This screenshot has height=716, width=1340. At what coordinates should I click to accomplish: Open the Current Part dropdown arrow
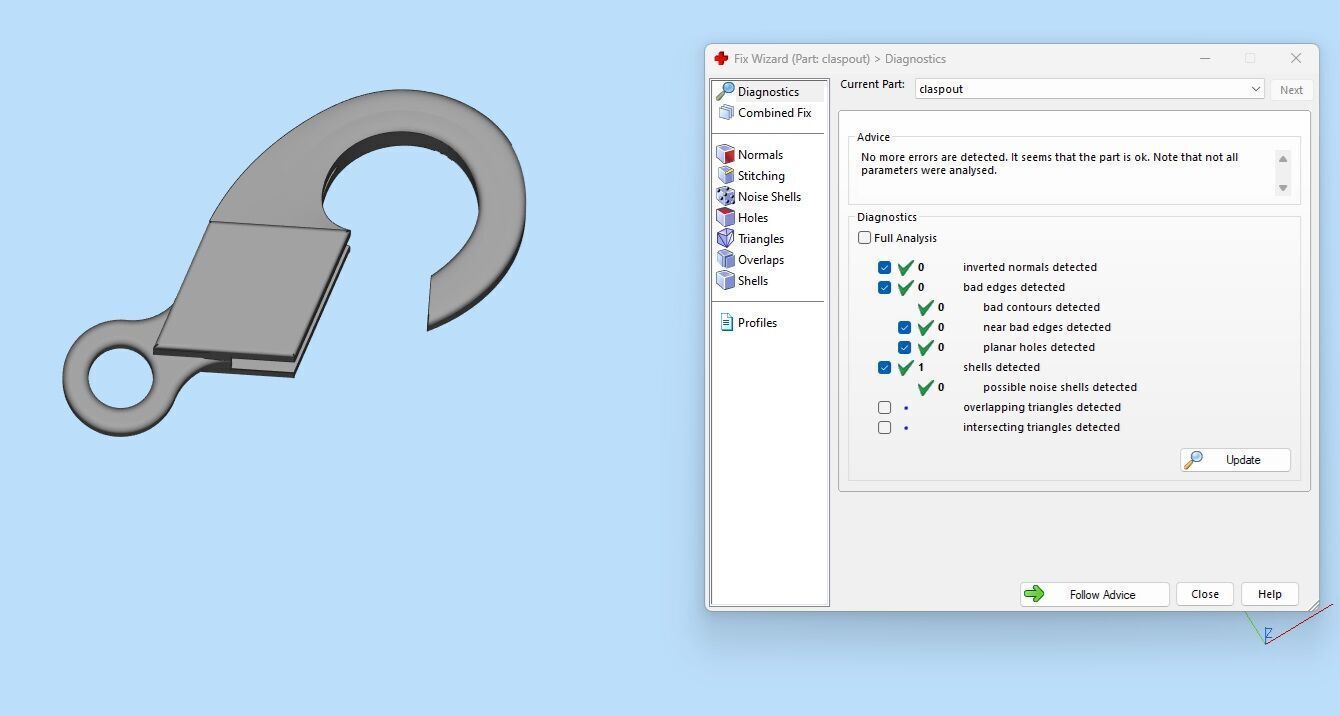(x=1256, y=89)
